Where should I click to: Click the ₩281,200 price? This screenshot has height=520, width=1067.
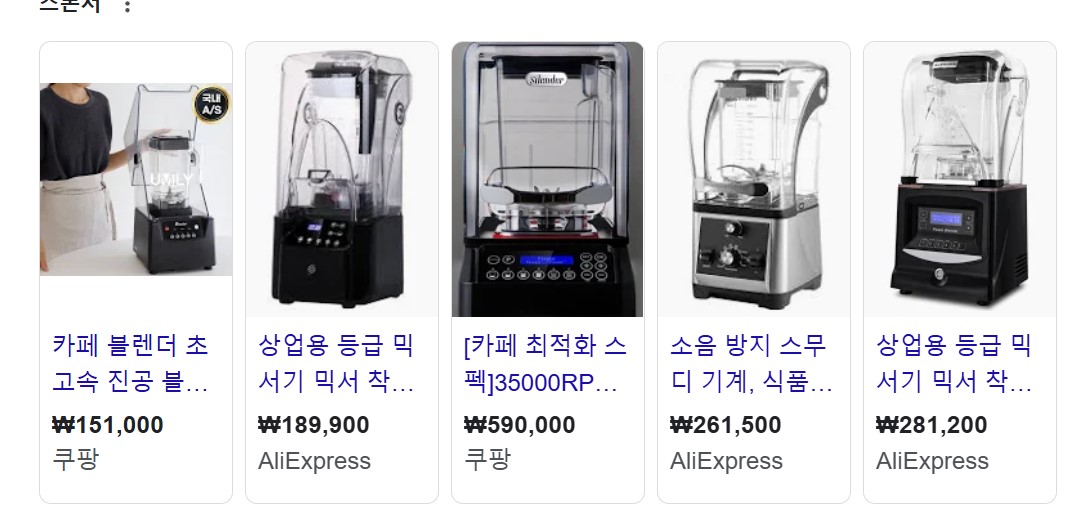tap(932, 425)
